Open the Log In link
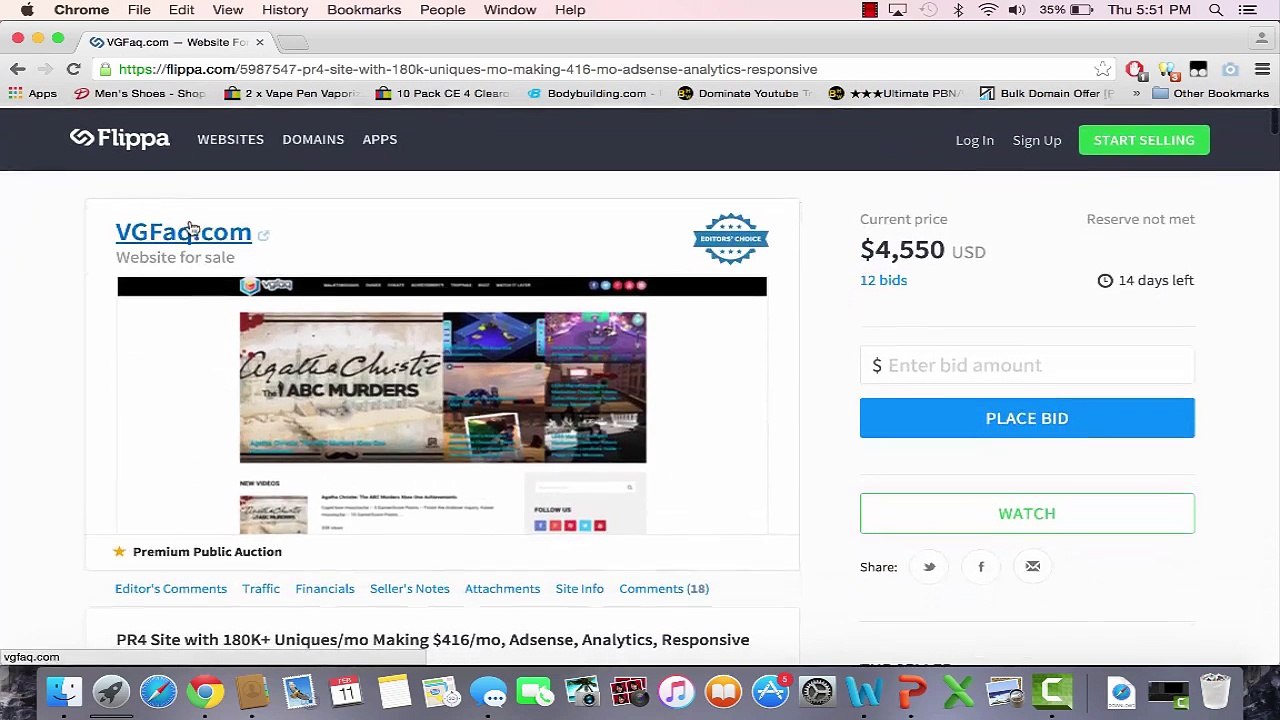 pyautogui.click(x=975, y=140)
